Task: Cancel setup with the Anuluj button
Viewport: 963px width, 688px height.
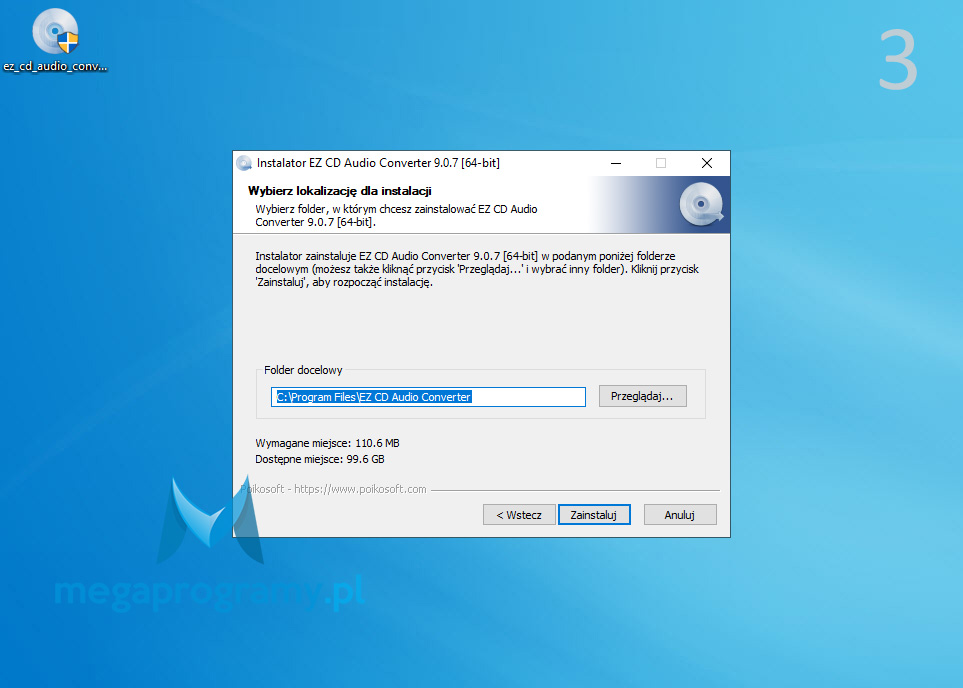Action: pyautogui.click(x=680, y=515)
